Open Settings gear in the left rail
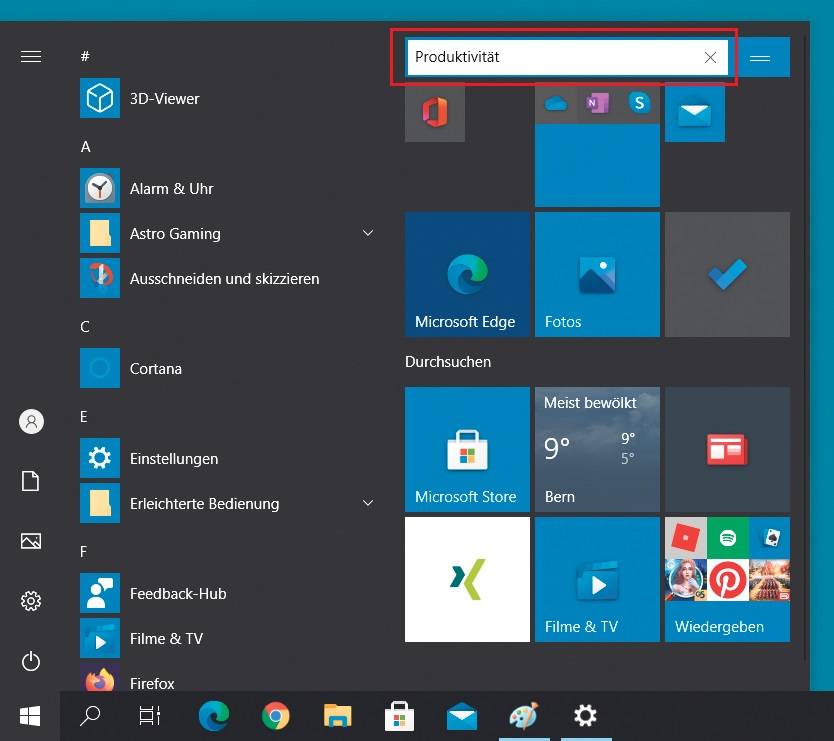The image size is (834, 741). tap(31, 601)
